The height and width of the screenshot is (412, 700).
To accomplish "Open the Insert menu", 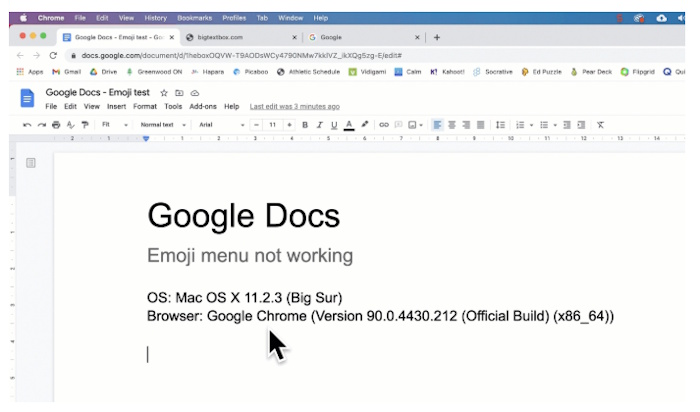I will coord(117,106).
